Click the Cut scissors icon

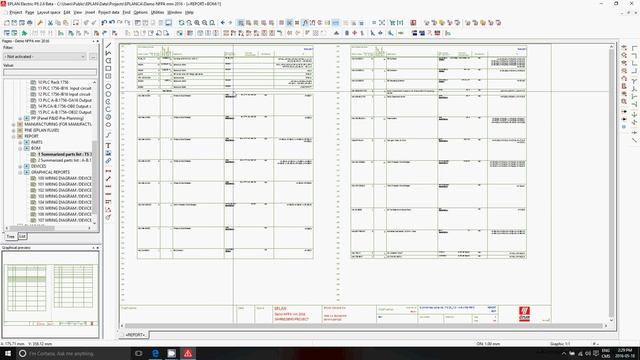(x=50, y=23)
